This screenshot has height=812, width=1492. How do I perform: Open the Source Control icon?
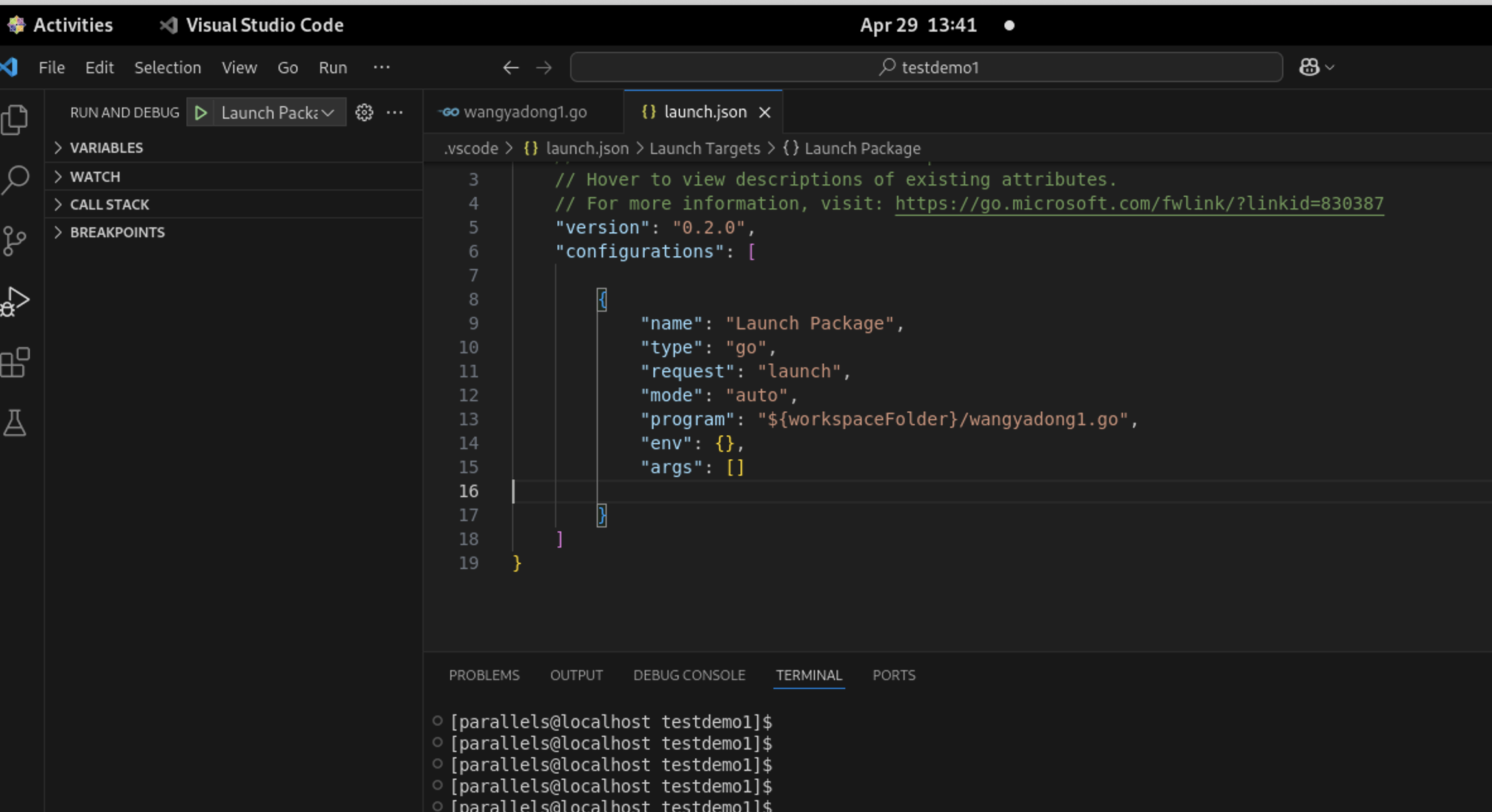[x=14, y=241]
